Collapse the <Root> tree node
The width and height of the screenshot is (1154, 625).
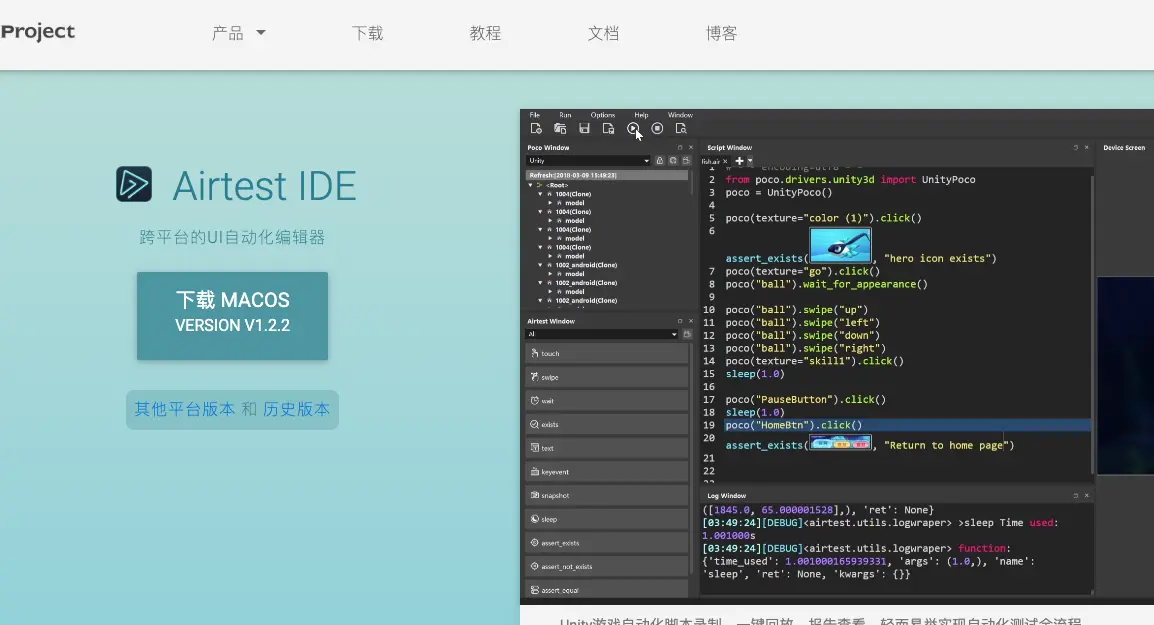click(x=531, y=186)
